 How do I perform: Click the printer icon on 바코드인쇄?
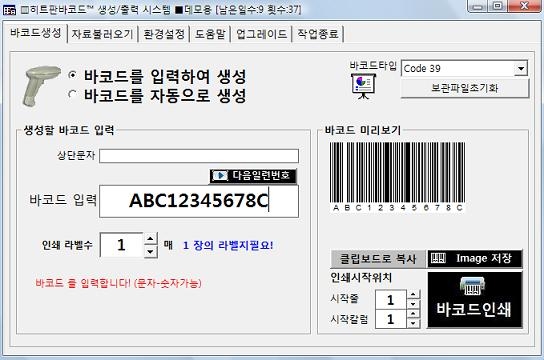[x=473, y=286]
